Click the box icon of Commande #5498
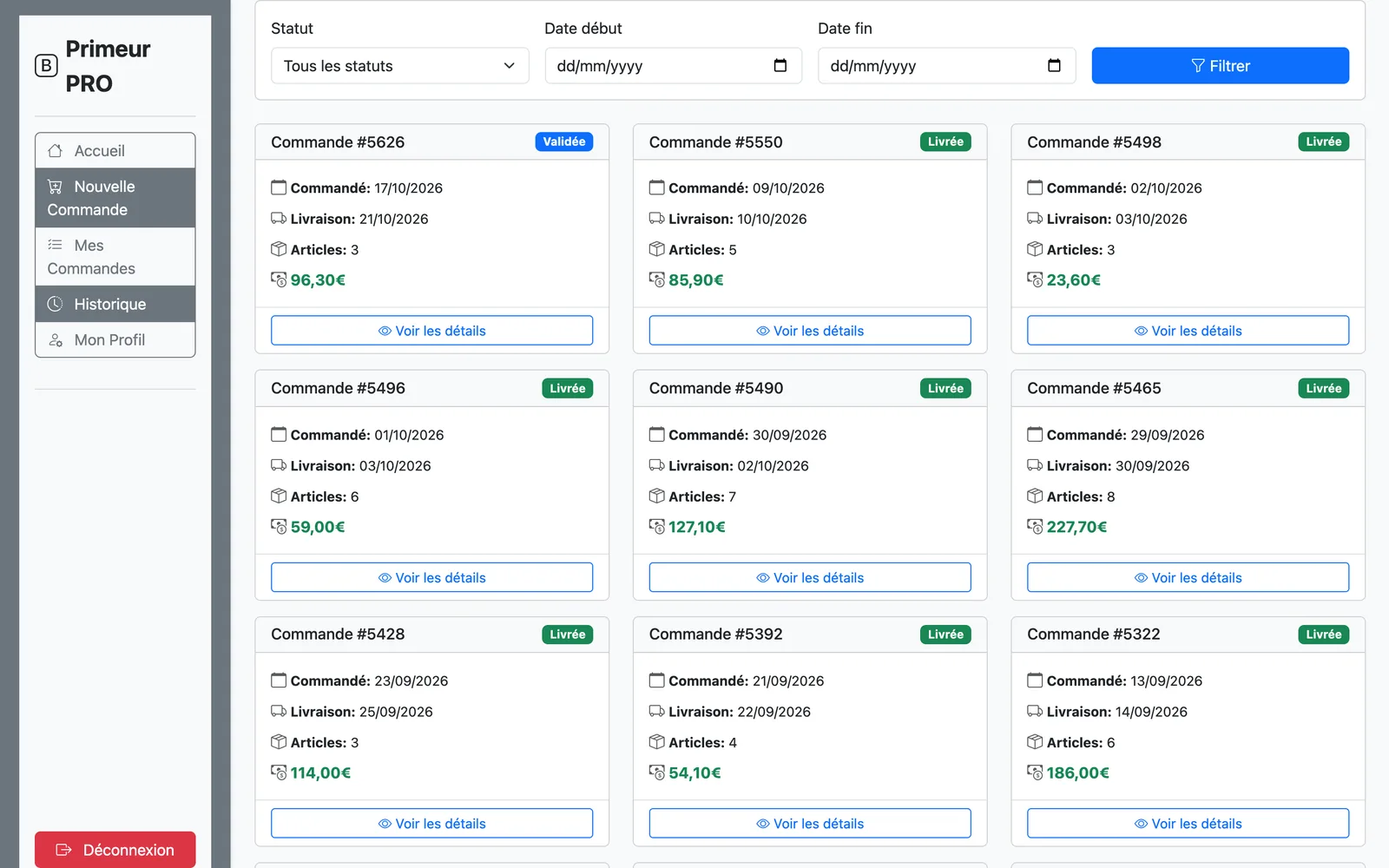This screenshot has width=1389, height=868. click(1035, 249)
